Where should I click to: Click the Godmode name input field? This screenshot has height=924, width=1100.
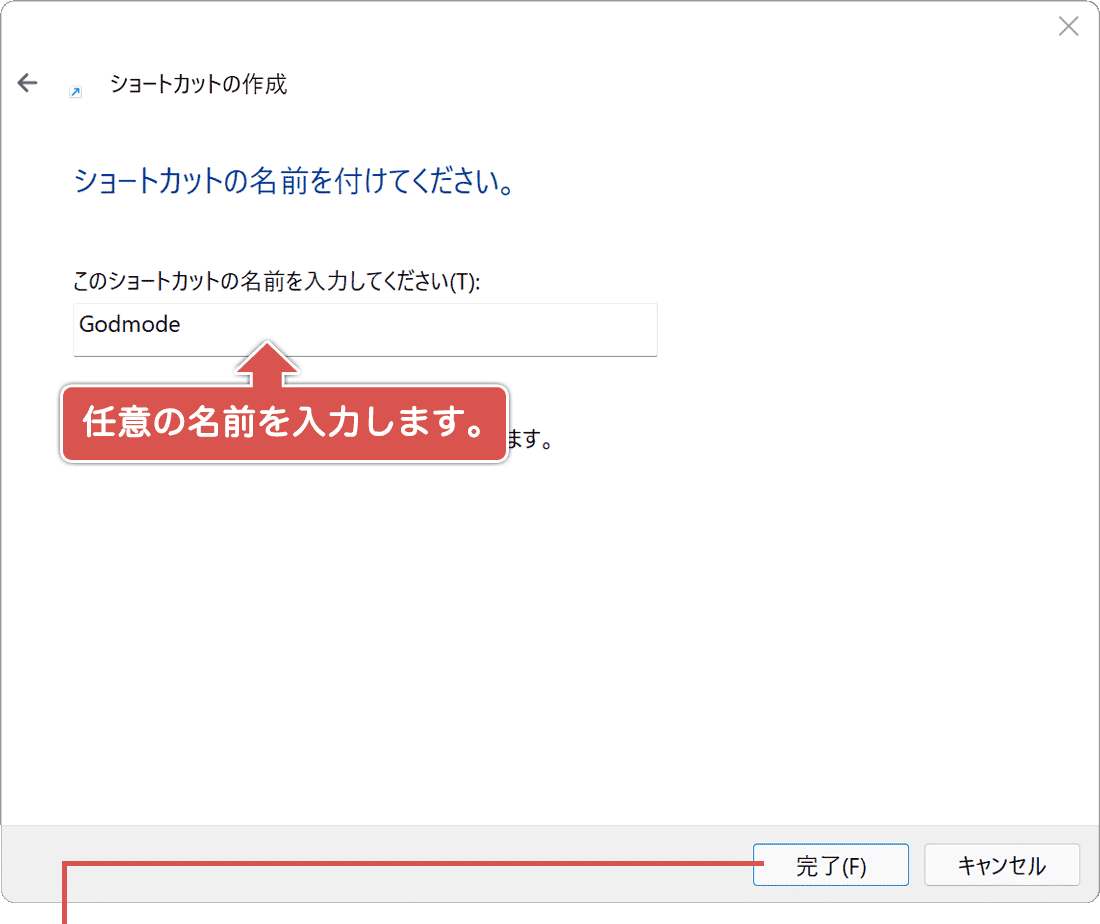pos(365,329)
